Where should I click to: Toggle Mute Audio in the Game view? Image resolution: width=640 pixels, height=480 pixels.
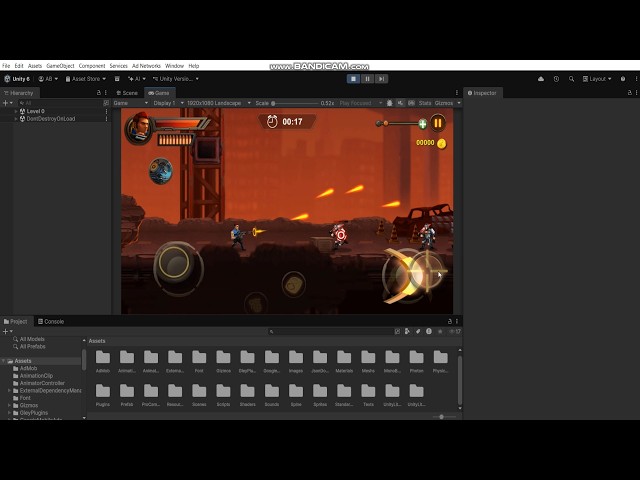click(x=400, y=103)
